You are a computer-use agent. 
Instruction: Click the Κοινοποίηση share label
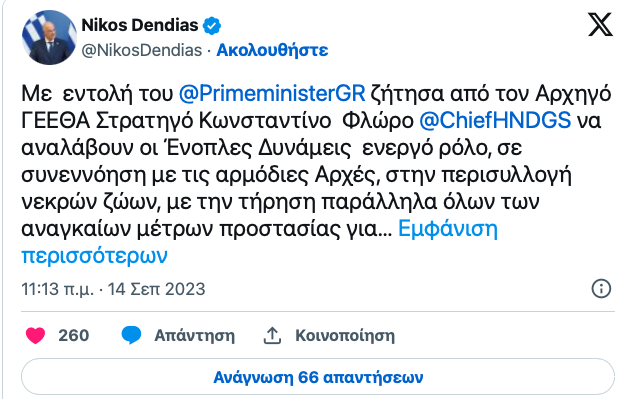pos(345,335)
